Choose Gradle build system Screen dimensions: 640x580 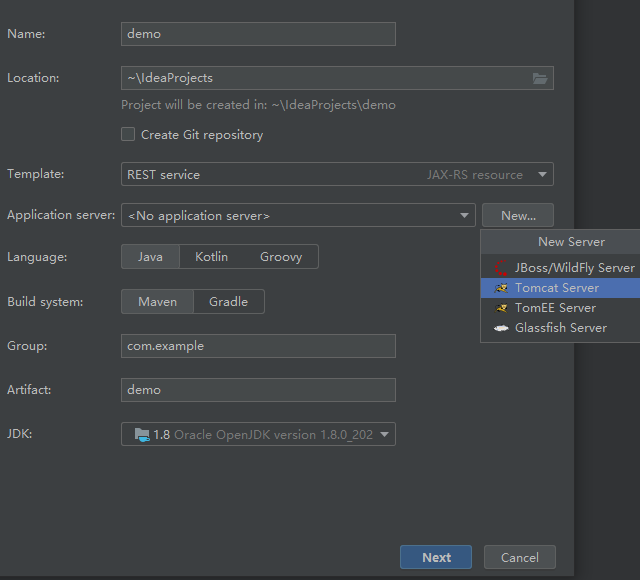(x=229, y=302)
